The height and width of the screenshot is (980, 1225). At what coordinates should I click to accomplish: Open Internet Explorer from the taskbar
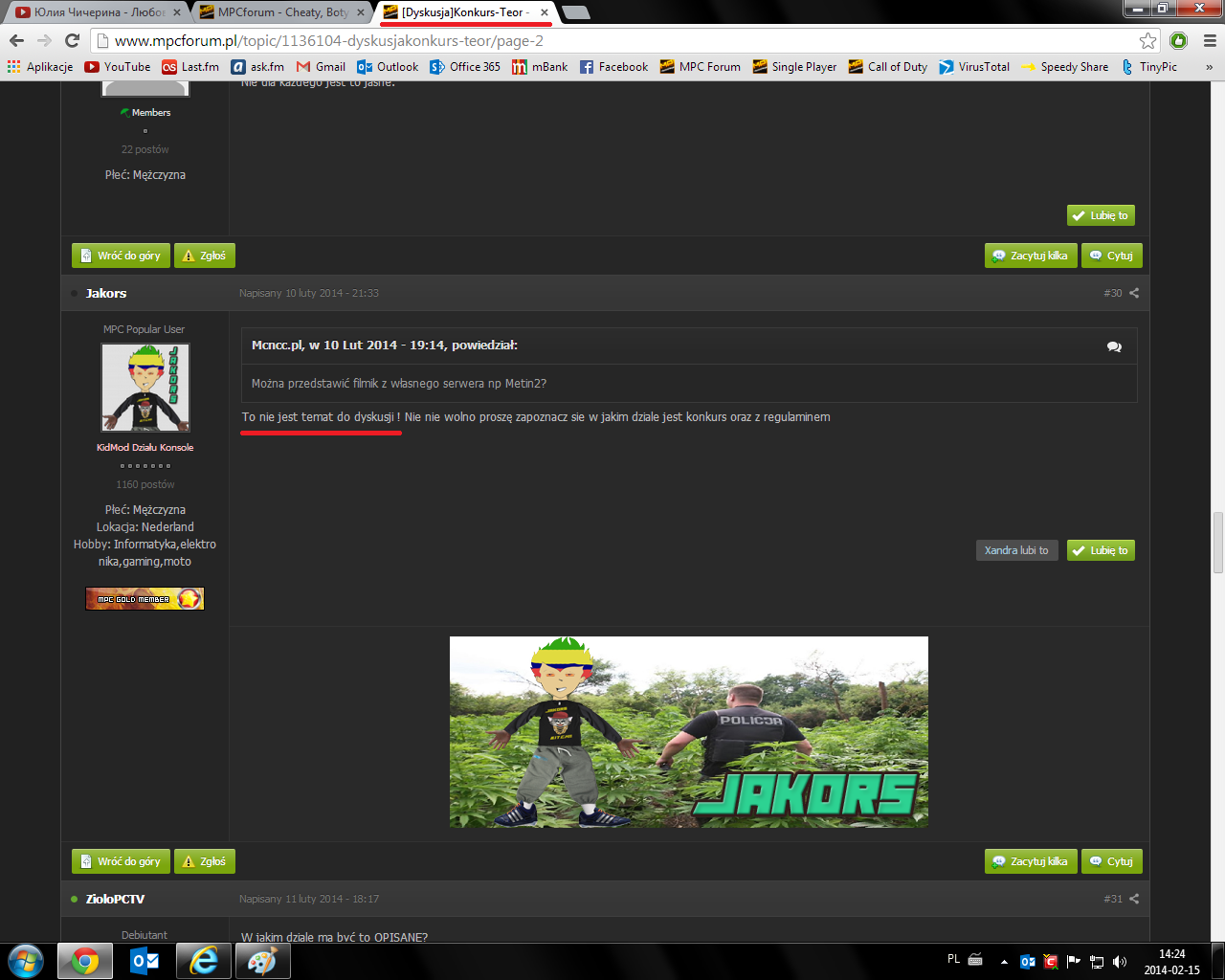pyautogui.click(x=204, y=961)
